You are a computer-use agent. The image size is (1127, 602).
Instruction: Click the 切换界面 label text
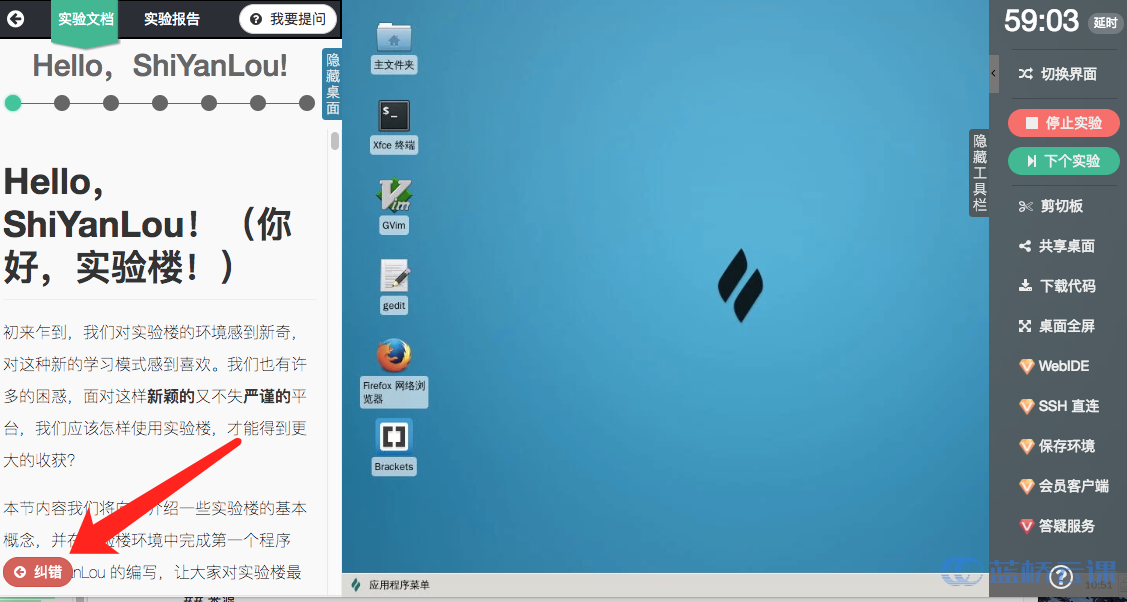coord(1069,73)
